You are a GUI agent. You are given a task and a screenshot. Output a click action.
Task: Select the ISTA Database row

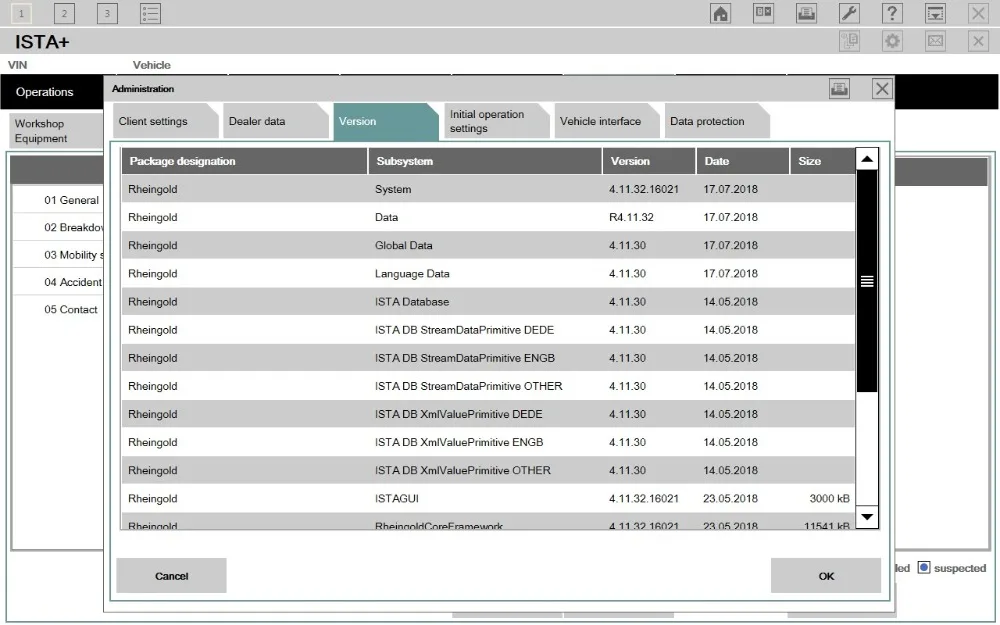click(x=488, y=302)
